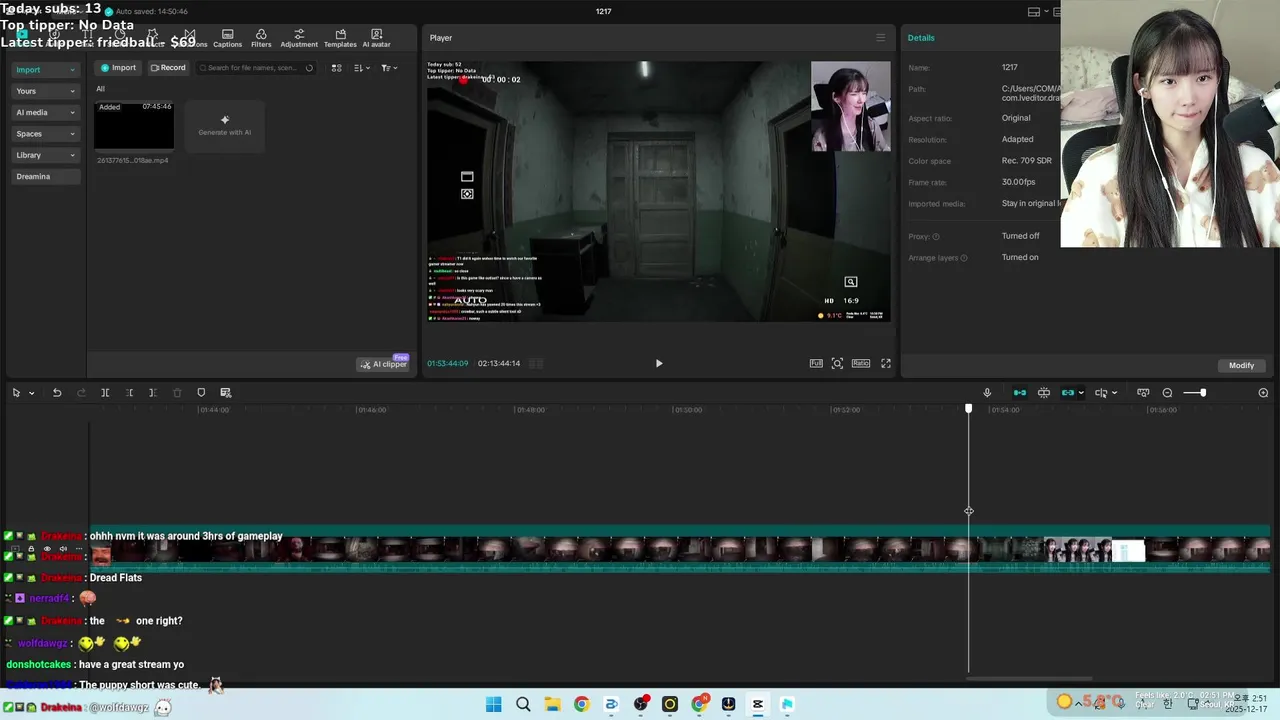Click the Modify button in Details
Image resolution: width=1280 pixels, height=720 pixels.
[1241, 365]
